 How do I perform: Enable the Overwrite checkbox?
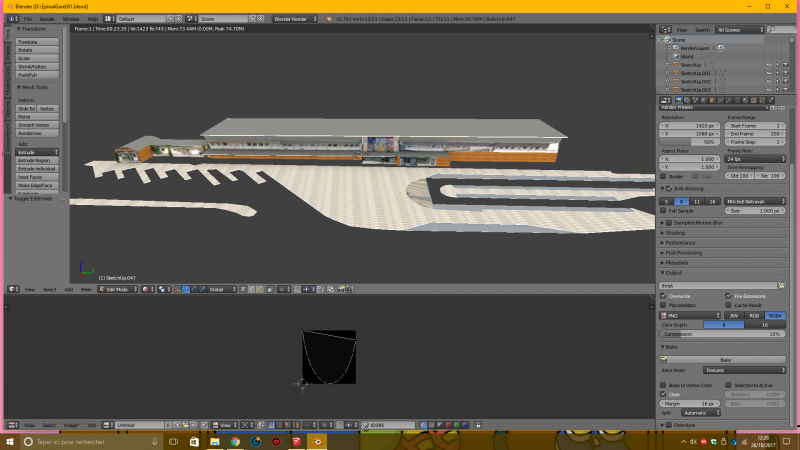[x=664, y=296]
